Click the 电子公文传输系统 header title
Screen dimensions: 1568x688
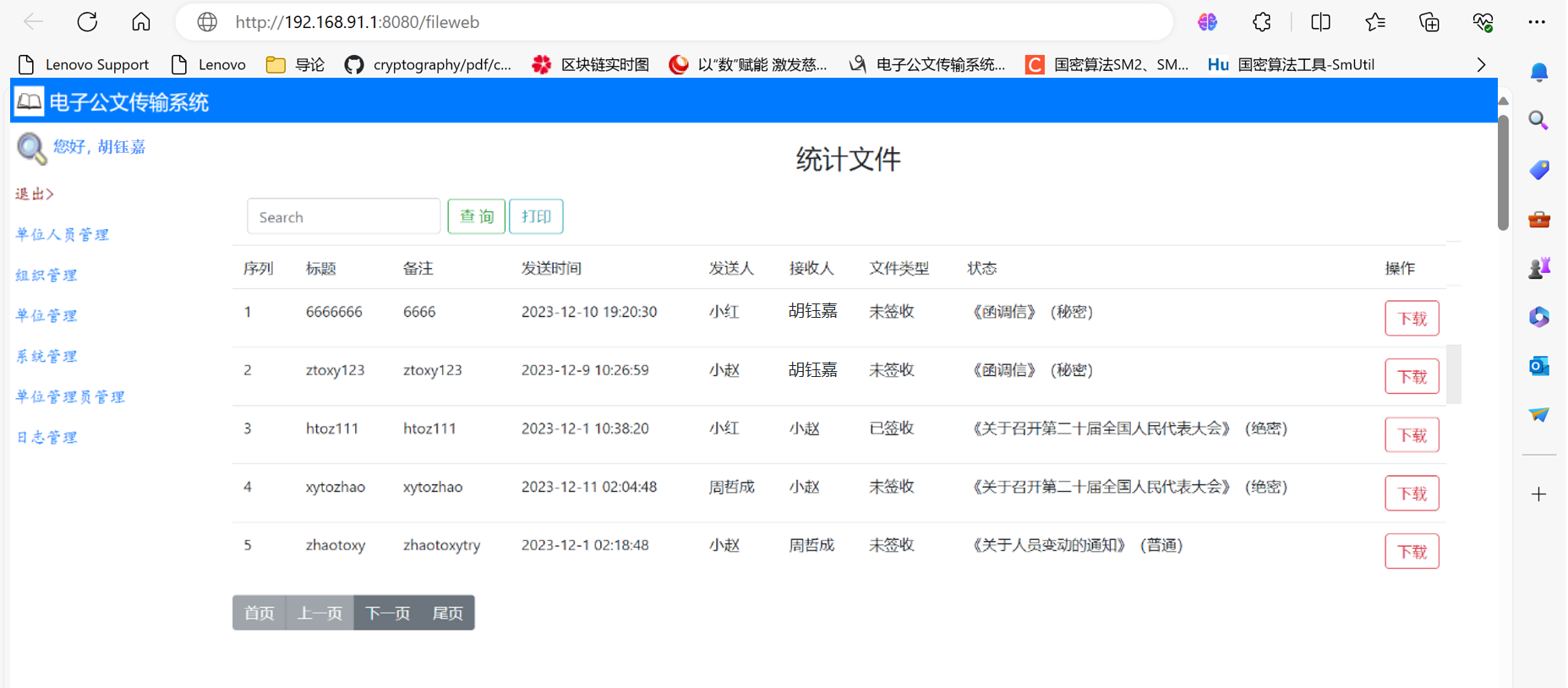pyautogui.click(x=129, y=102)
